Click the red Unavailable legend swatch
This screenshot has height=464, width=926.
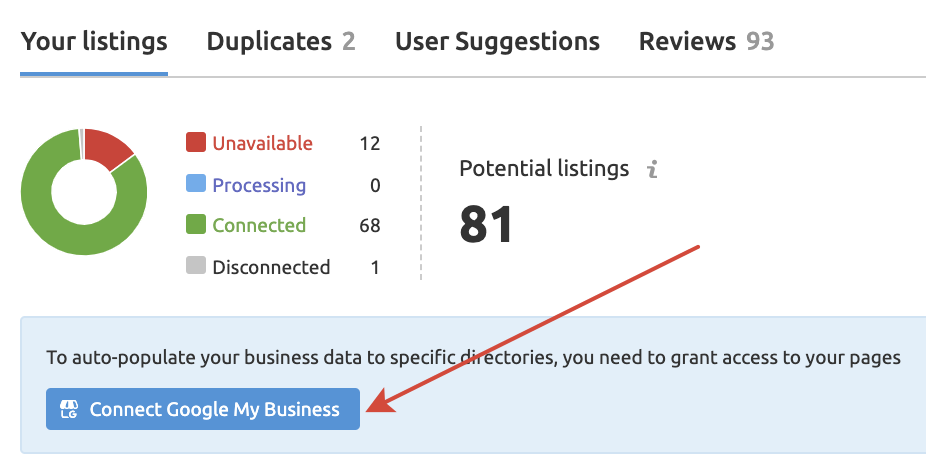point(196,143)
